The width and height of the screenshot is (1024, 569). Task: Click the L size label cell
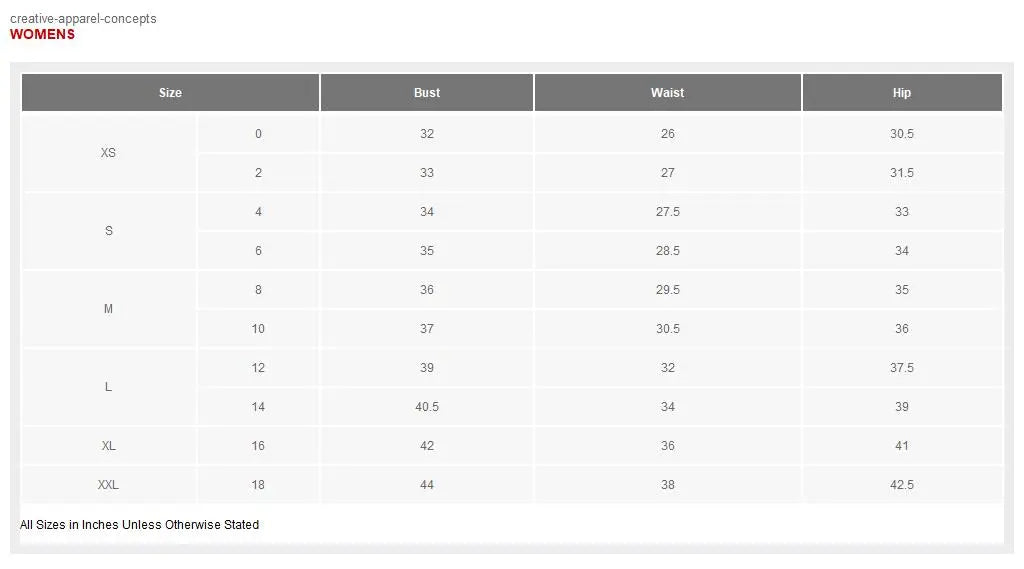click(108, 387)
